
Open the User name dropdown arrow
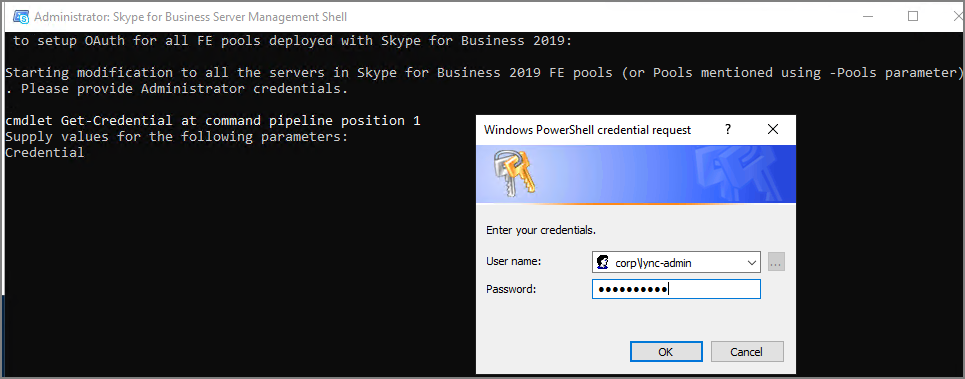pos(752,263)
